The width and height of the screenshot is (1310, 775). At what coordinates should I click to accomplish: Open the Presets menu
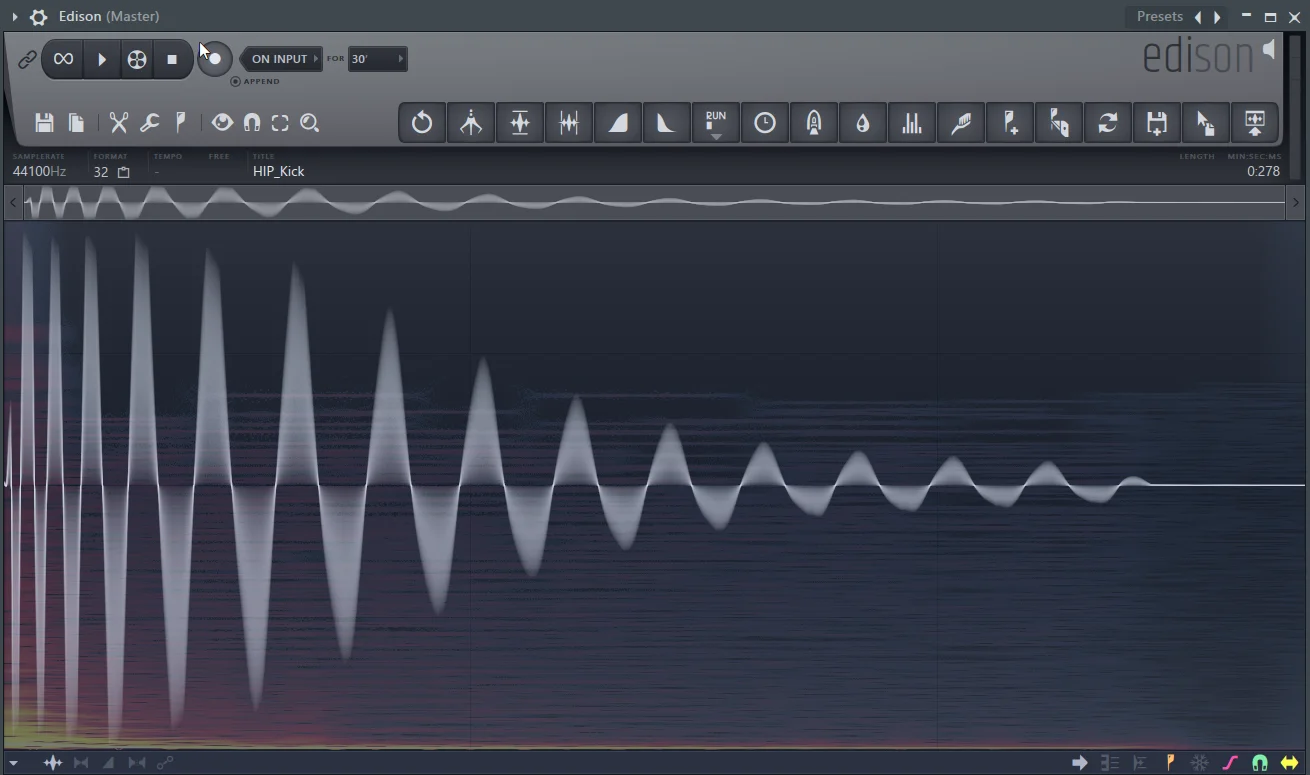pos(1160,16)
